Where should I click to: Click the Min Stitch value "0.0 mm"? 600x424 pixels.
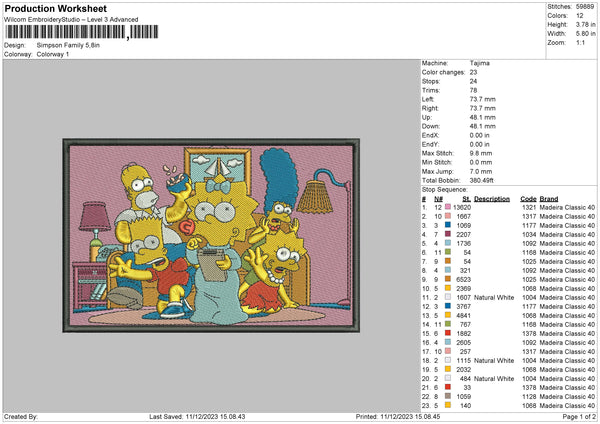pyautogui.click(x=481, y=162)
